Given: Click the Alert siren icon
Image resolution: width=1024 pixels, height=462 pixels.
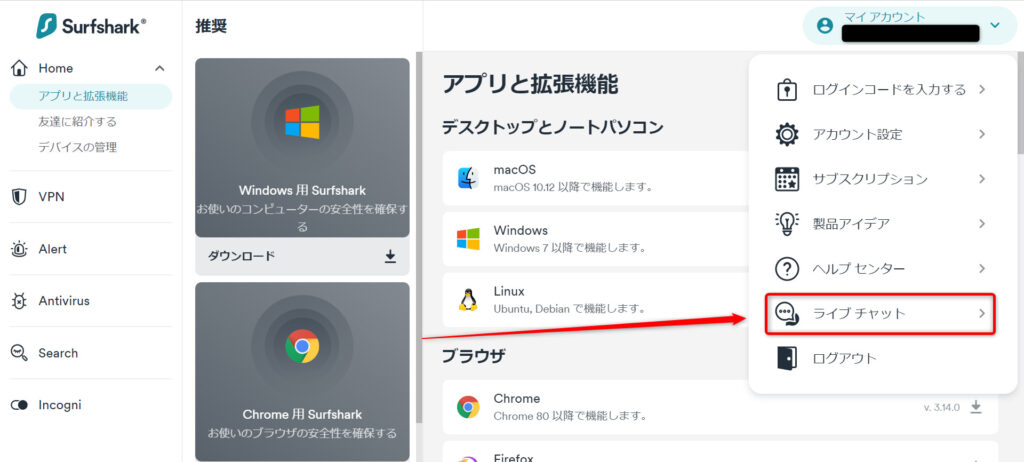Looking at the screenshot, I should 20,249.
